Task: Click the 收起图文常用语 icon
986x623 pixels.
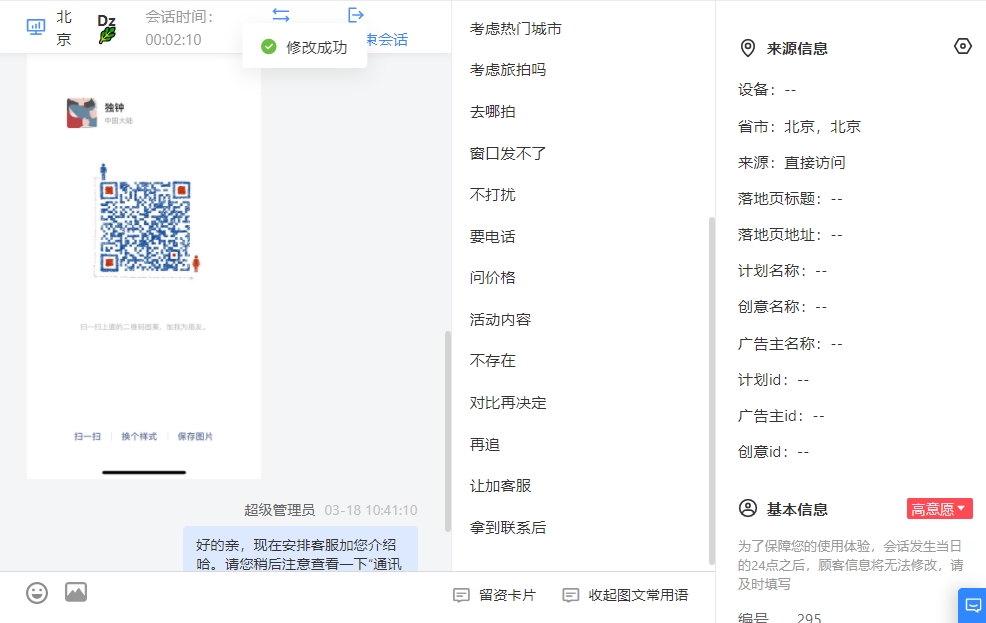Action: click(570, 595)
